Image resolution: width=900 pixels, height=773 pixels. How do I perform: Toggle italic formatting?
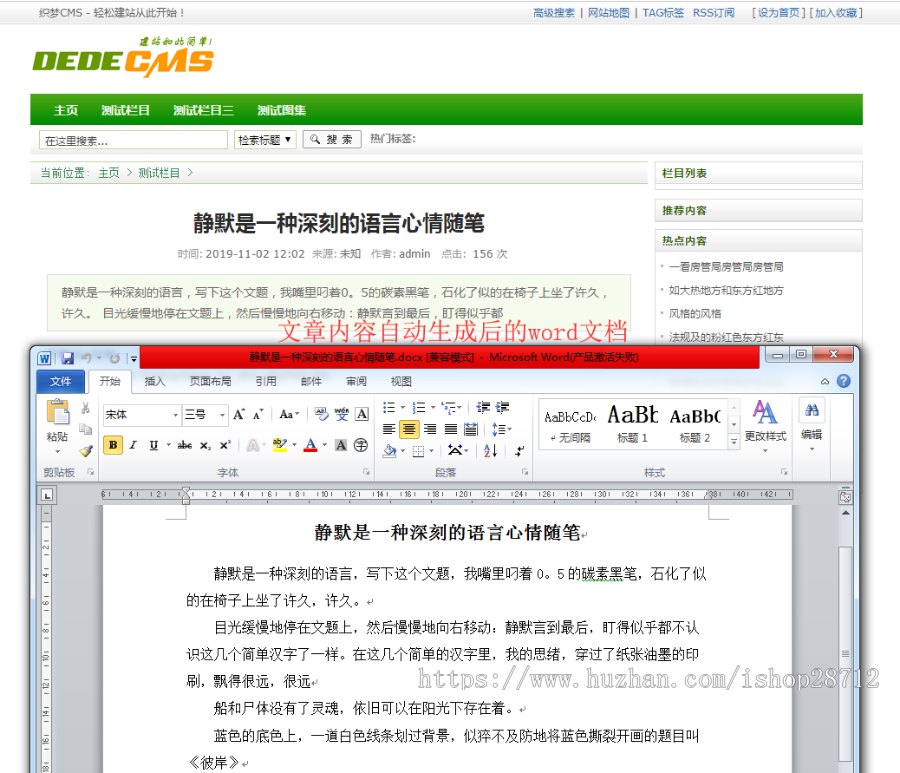[x=131, y=443]
